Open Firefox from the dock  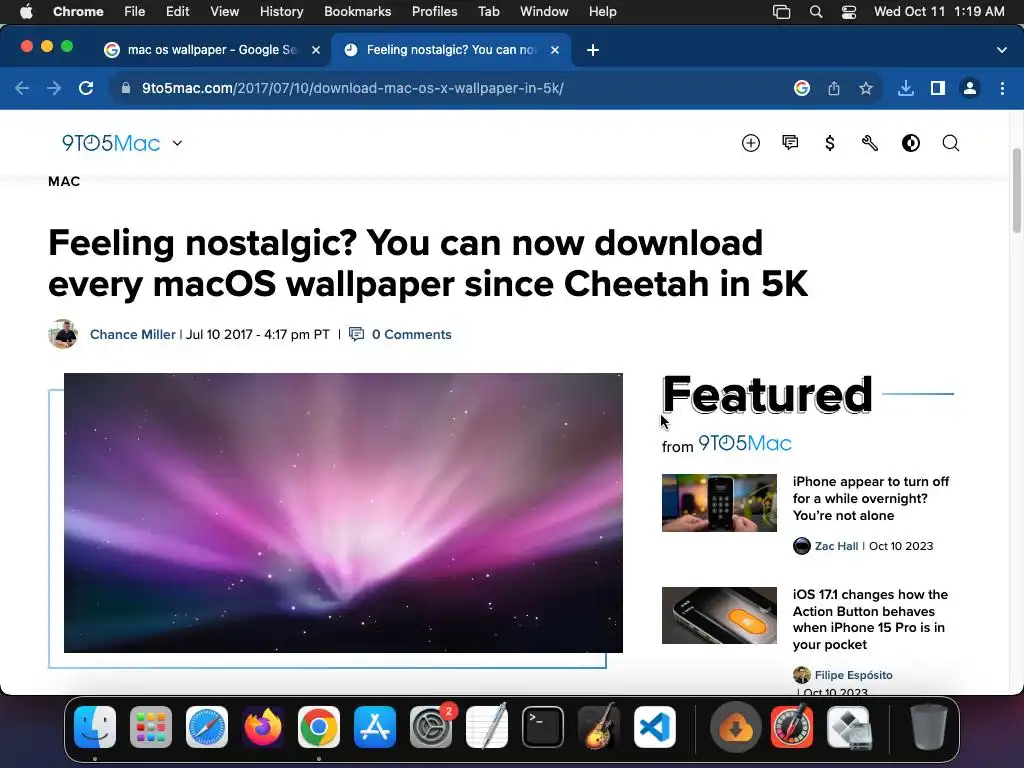263,727
